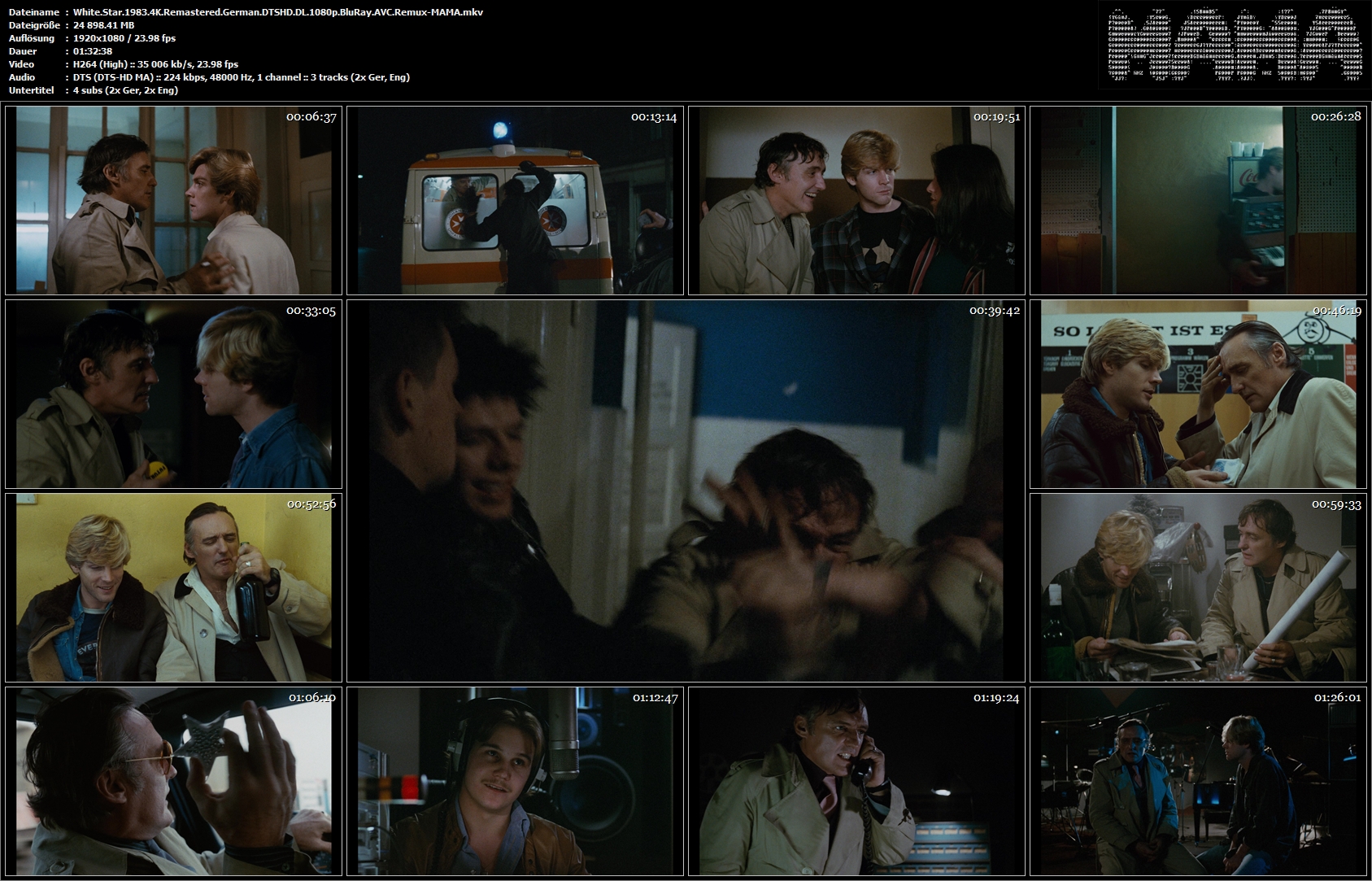Select the telephone frame at 01:19:24
The image size is (1372, 881).
[x=856, y=781]
